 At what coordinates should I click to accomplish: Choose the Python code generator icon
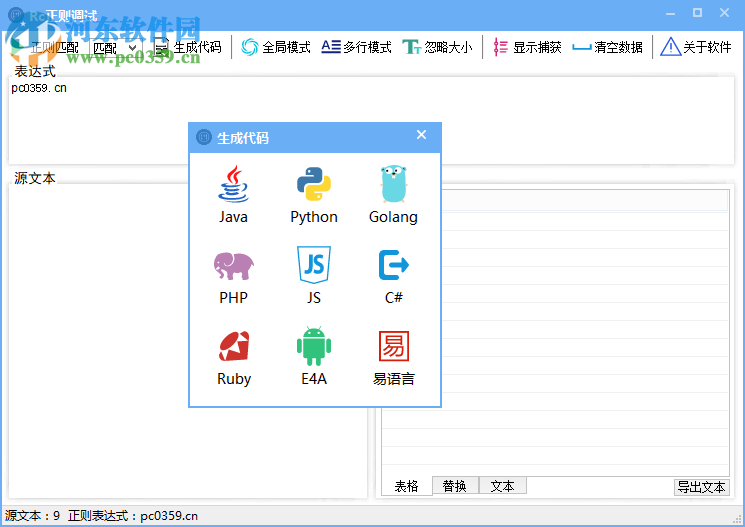(x=314, y=184)
